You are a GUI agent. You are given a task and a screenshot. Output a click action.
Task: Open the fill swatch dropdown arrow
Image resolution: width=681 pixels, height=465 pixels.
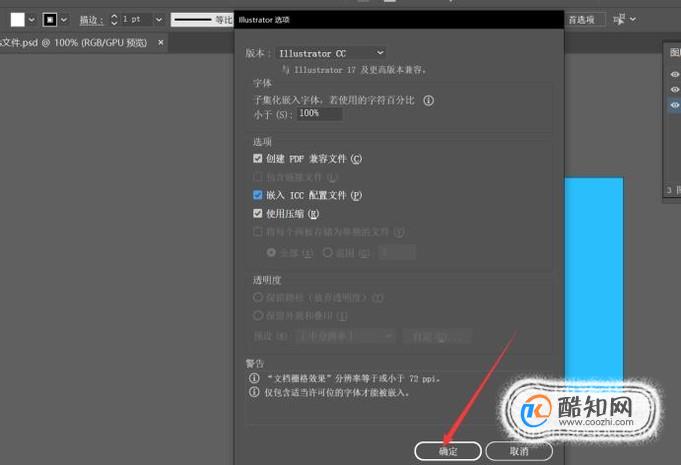[31, 20]
